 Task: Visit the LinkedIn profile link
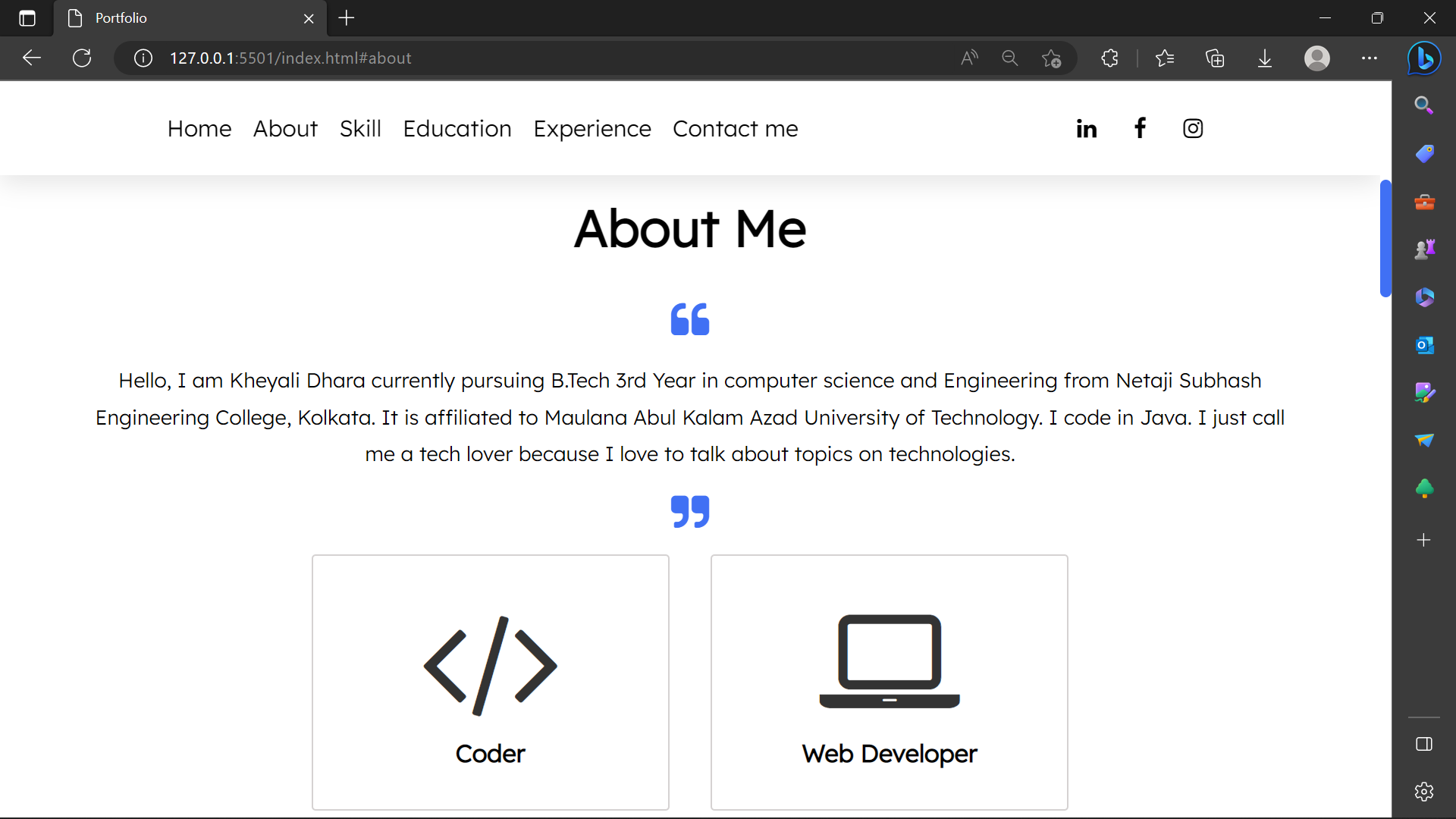[1086, 128]
